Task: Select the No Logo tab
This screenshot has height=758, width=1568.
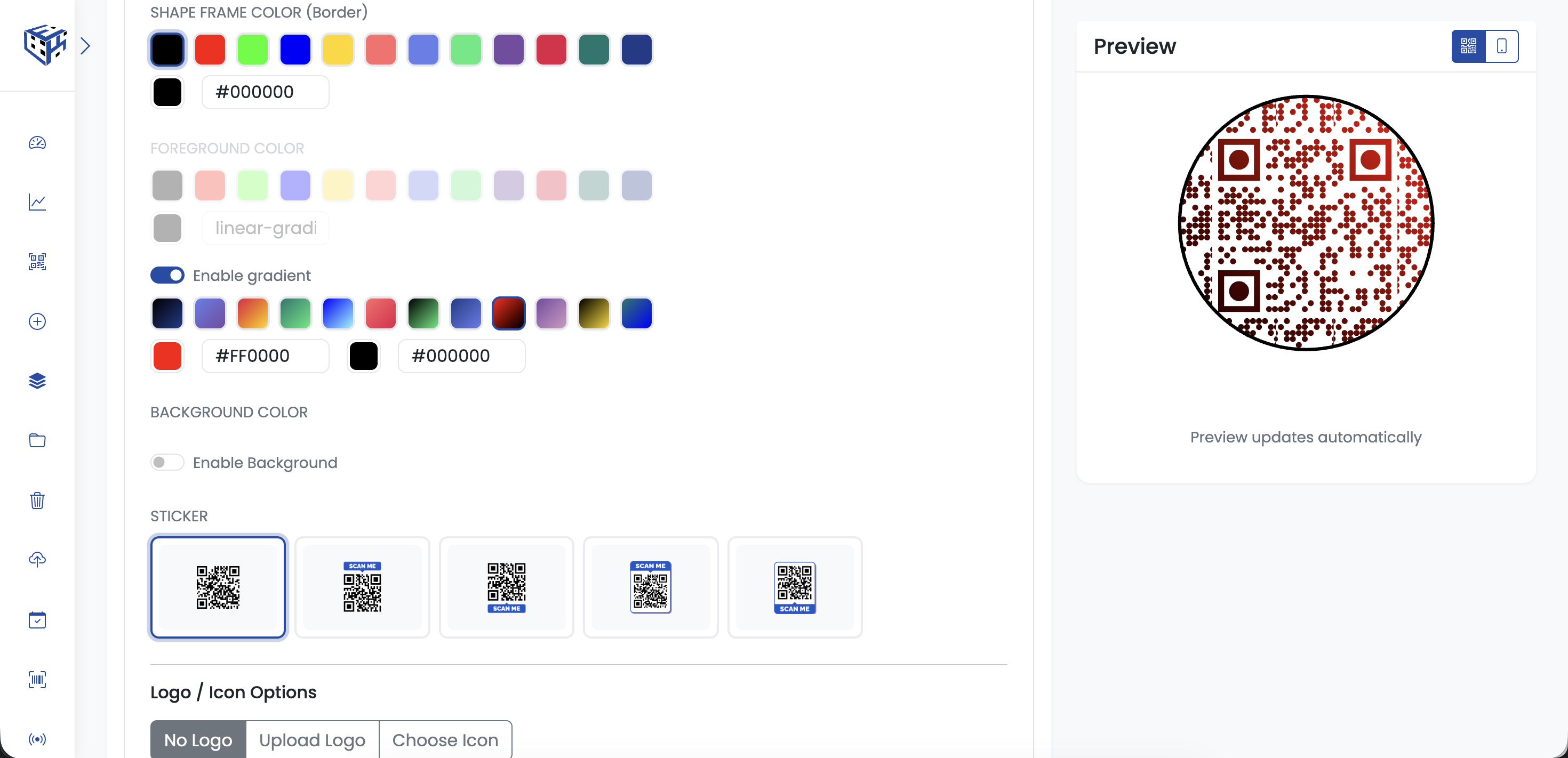Action: [x=198, y=740]
